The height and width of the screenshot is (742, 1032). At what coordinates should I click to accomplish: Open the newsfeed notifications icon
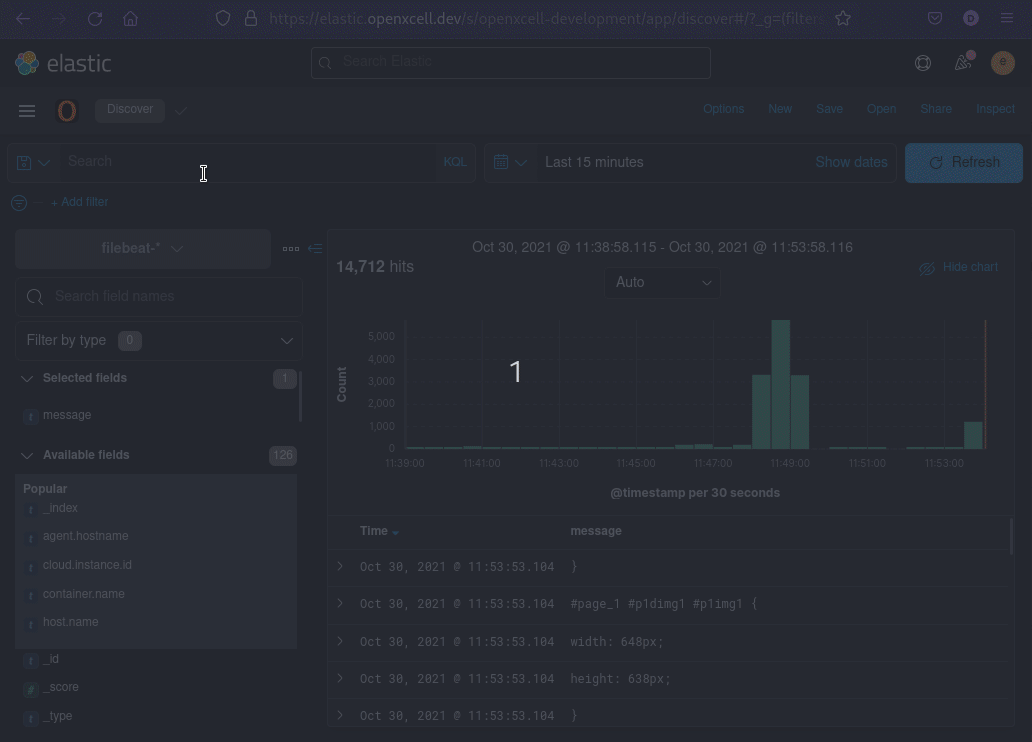pyautogui.click(x=963, y=63)
